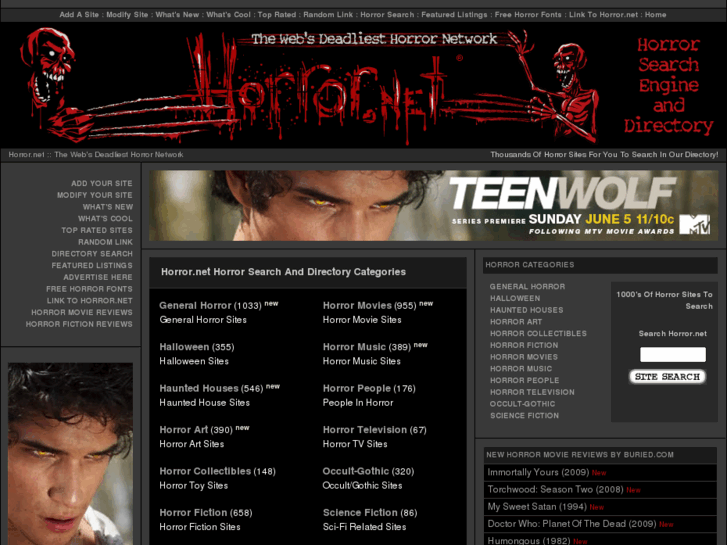Screen dimensions: 727x545
Task: Click FEATURED LISTINGS in the left sidebar
Action: pos(92,266)
